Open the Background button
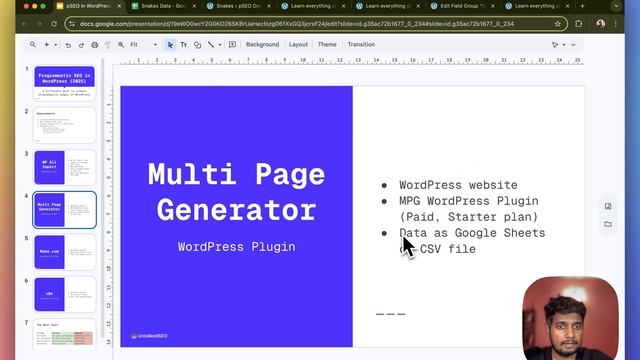 [262, 44]
